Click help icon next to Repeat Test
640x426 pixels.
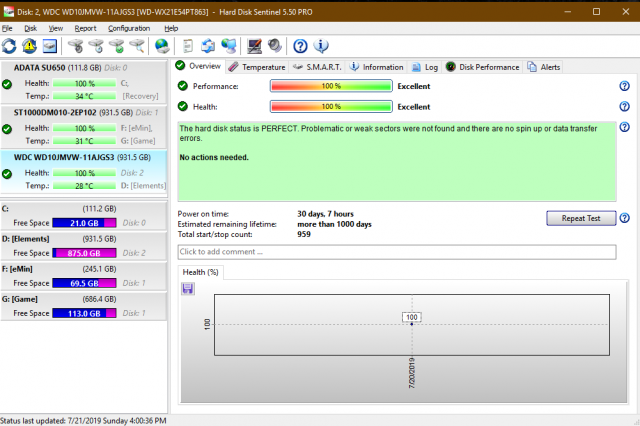[x=624, y=218]
